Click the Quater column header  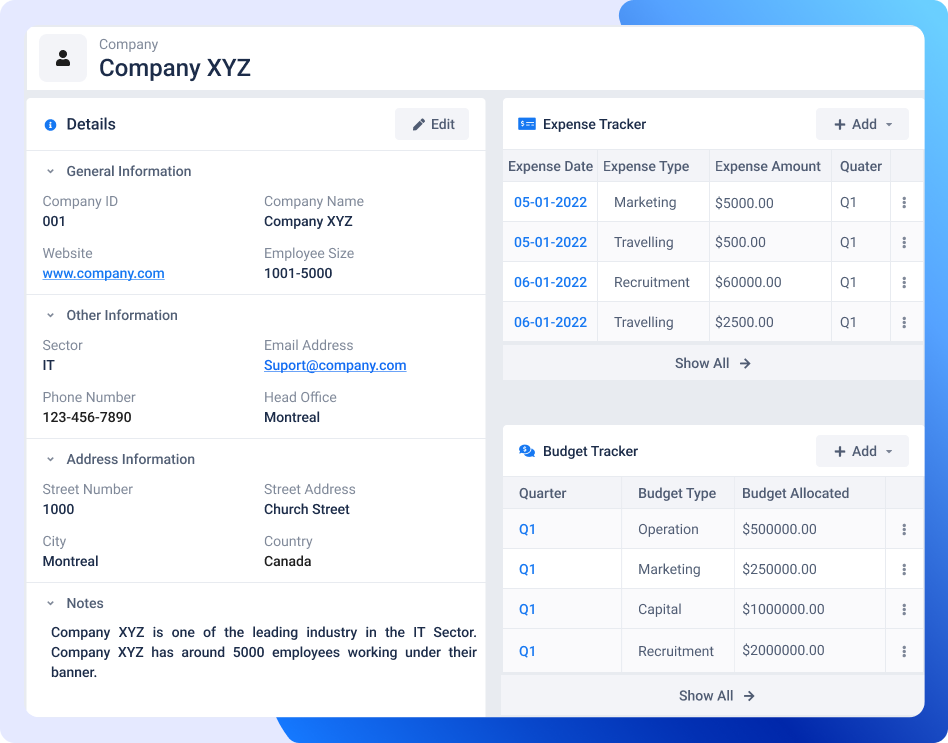860,166
